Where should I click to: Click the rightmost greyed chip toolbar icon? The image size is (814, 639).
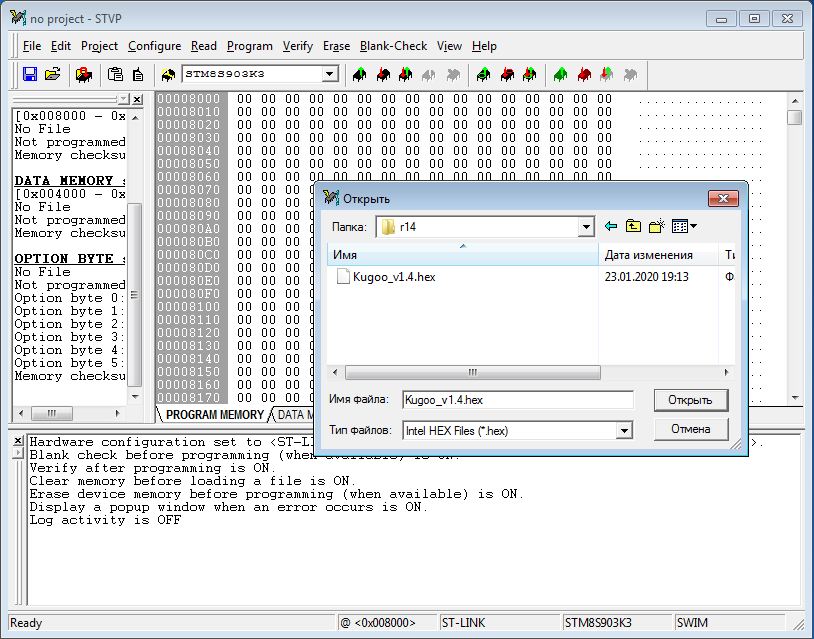(x=630, y=74)
